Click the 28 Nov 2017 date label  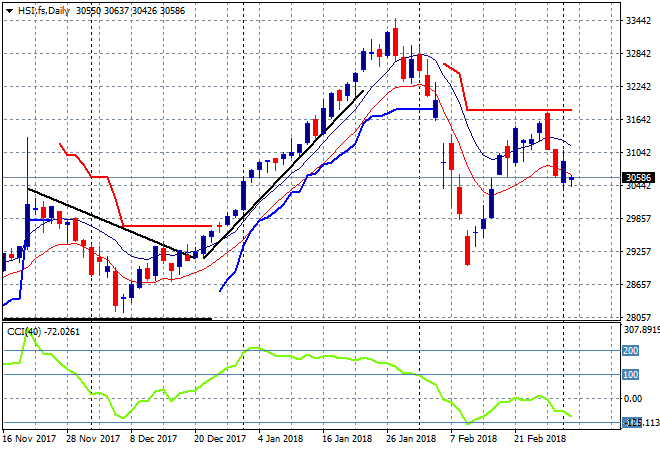(93, 439)
